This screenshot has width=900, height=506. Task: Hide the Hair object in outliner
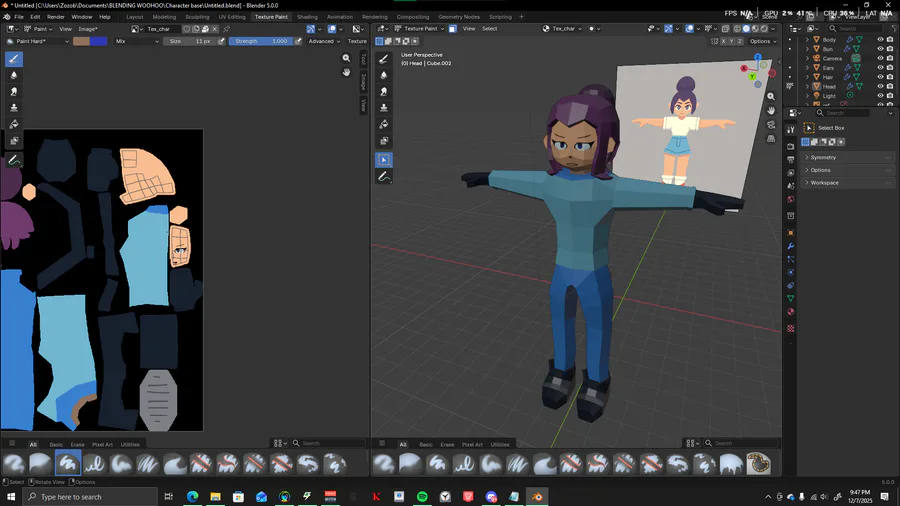click(x=880, y=77)
